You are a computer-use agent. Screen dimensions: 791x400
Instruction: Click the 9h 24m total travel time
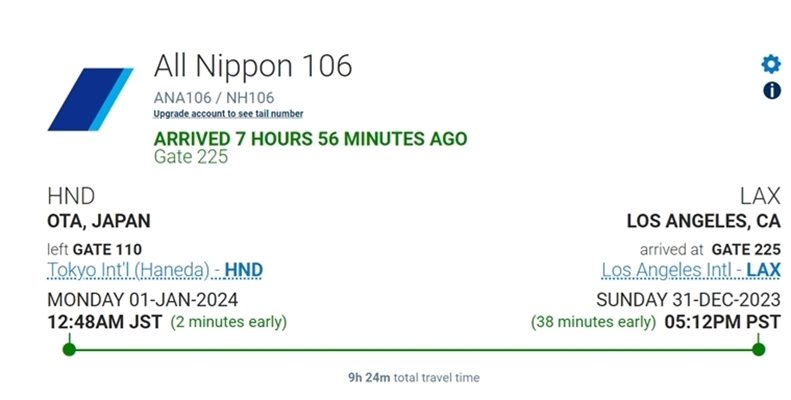[413, 378]
